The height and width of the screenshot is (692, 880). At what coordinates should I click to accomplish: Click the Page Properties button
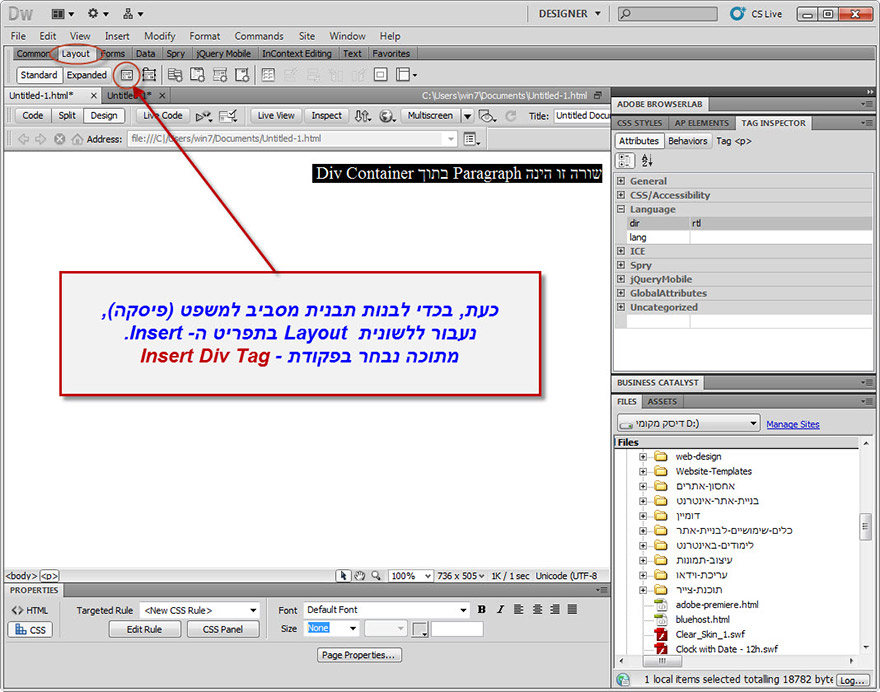click(359, 655)
